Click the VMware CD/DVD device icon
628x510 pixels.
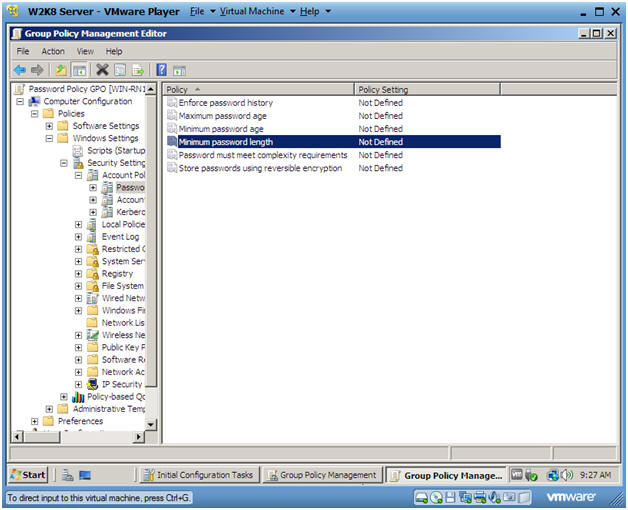[x=436, y=498]
